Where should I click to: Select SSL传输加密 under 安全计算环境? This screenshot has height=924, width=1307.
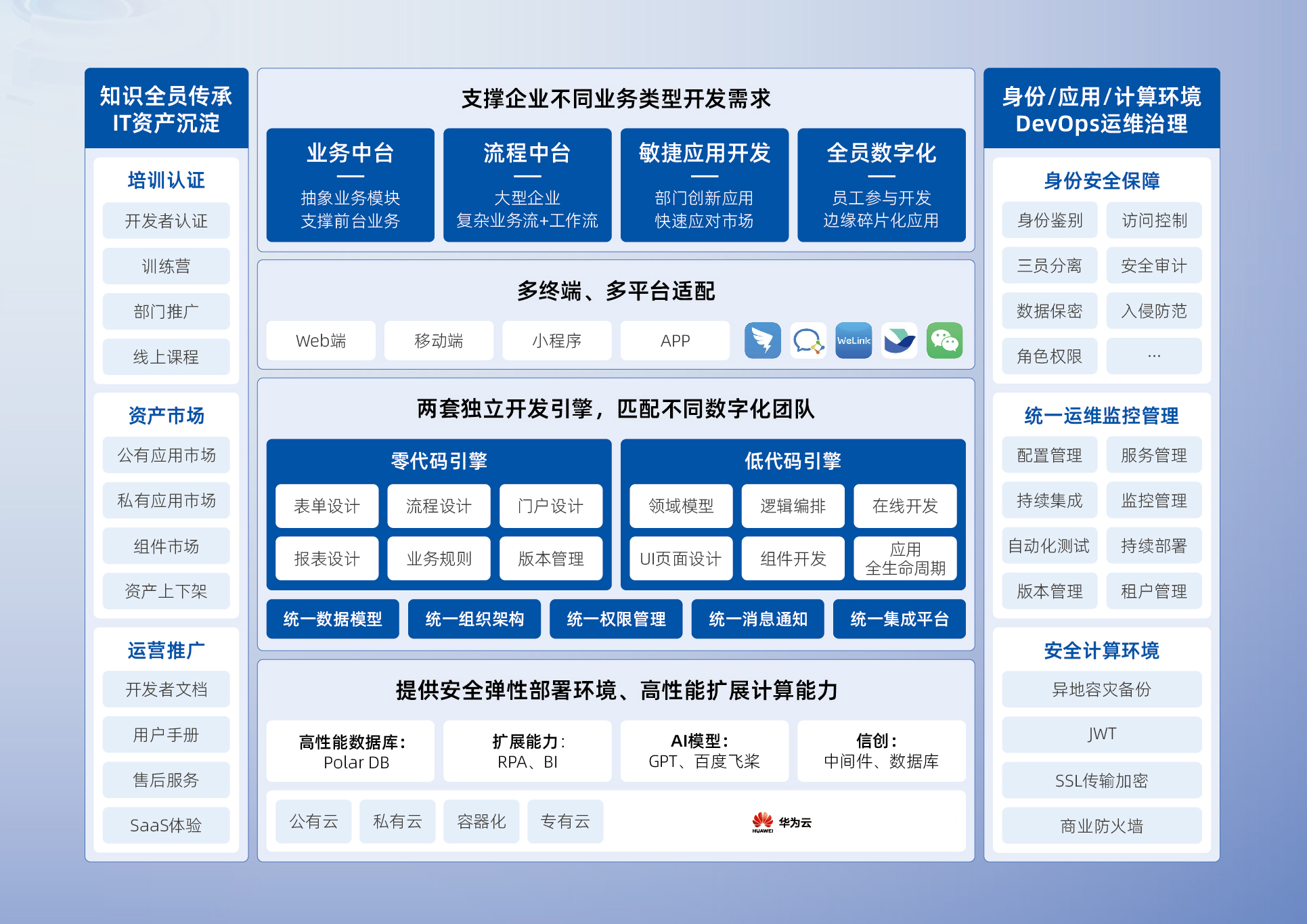(1101, 780)
